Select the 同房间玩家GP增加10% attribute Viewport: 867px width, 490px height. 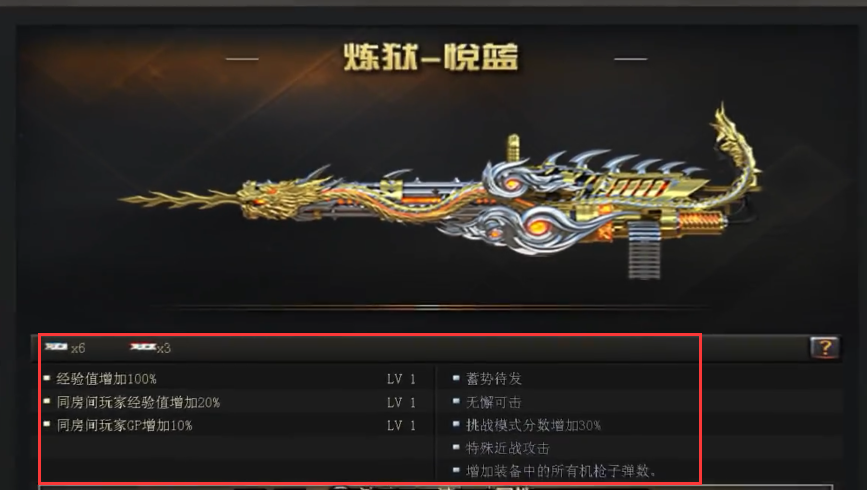(x=124, y=425)
